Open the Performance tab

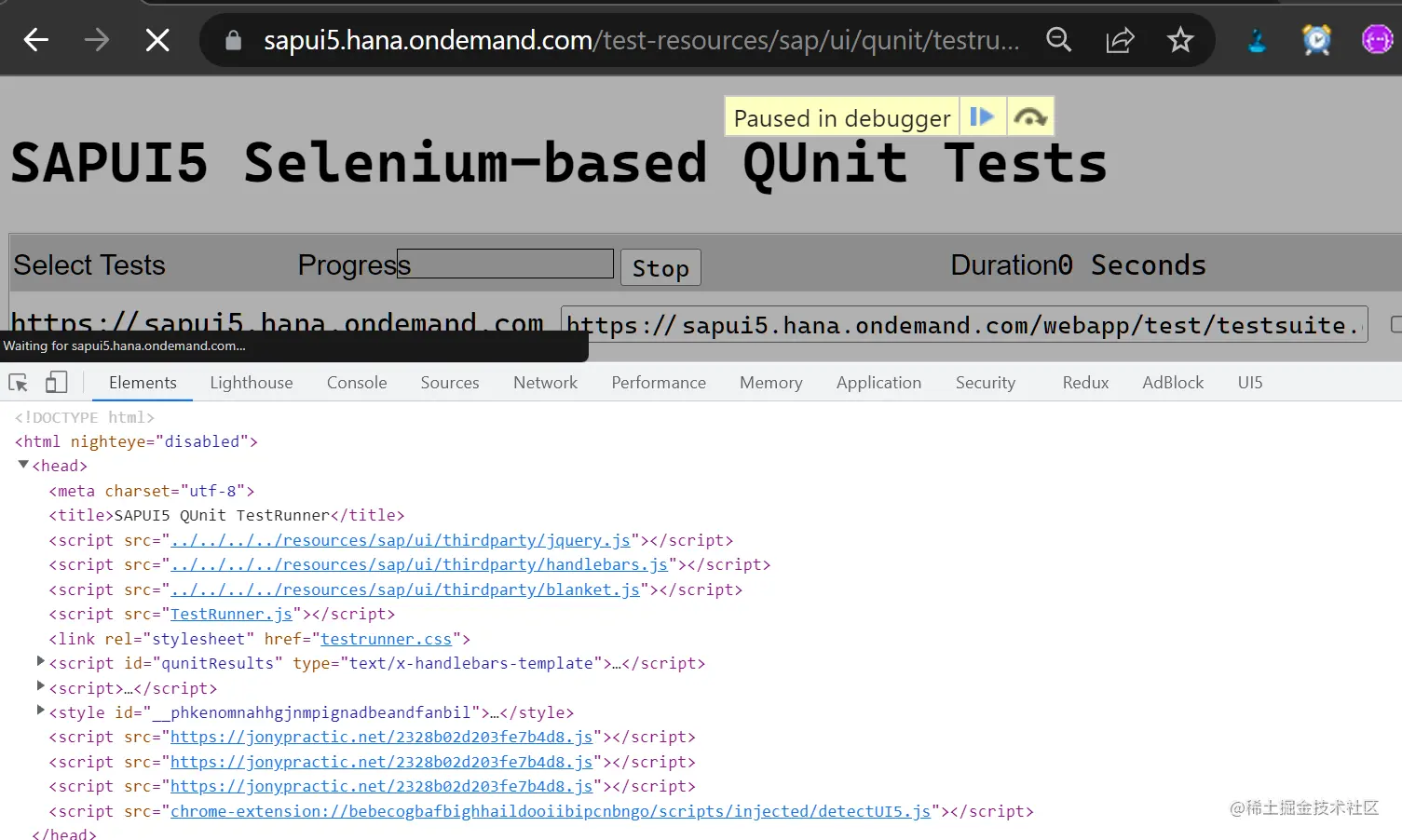(659, 383)
